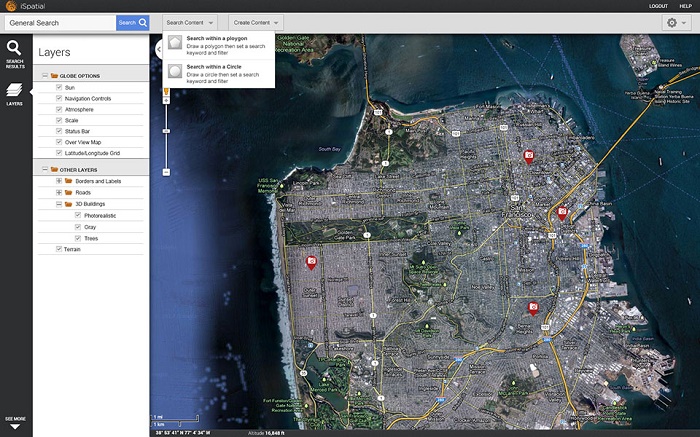Open the Search Content dropdown menu

click(x=190, y=22)
